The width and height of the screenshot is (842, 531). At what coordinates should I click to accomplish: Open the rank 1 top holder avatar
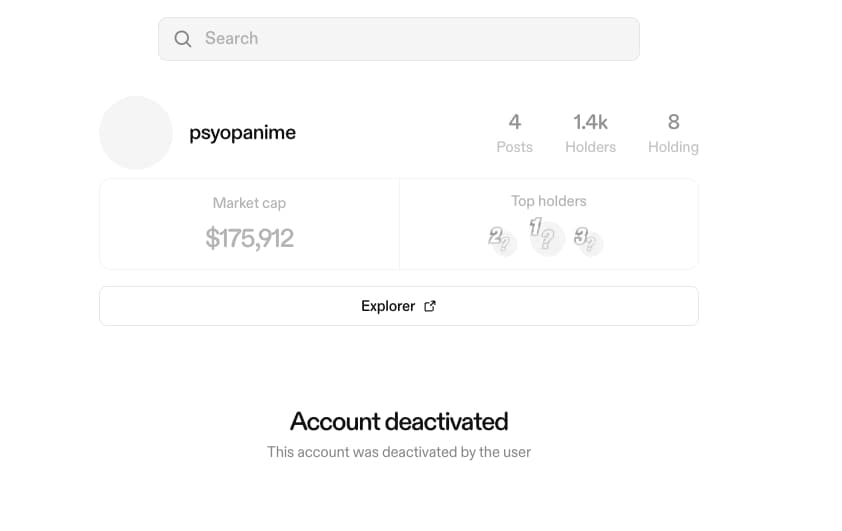[546, 237]
